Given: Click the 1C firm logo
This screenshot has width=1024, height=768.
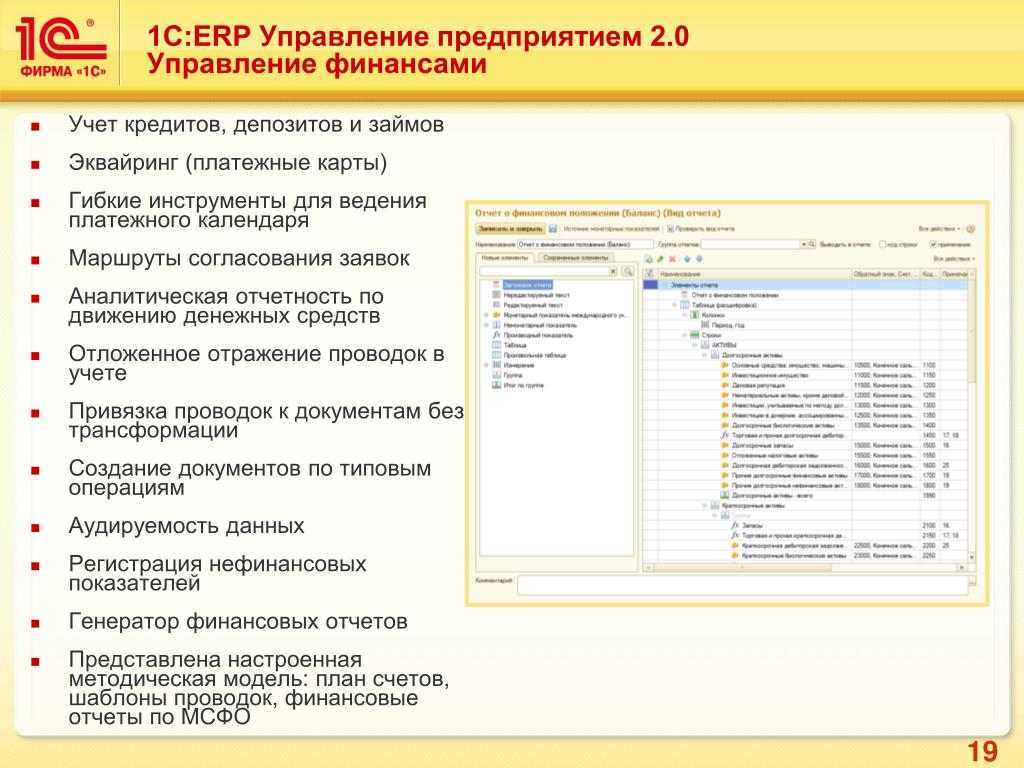Looking at the screenshot, I should pos(60,46).
